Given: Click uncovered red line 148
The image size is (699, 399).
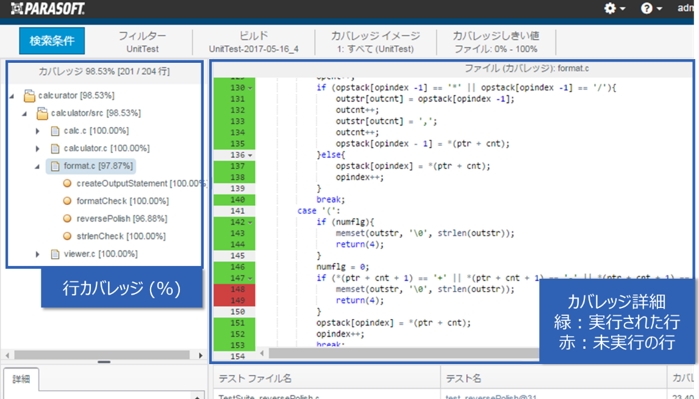Looking at the screenshot, I should 234,289.
